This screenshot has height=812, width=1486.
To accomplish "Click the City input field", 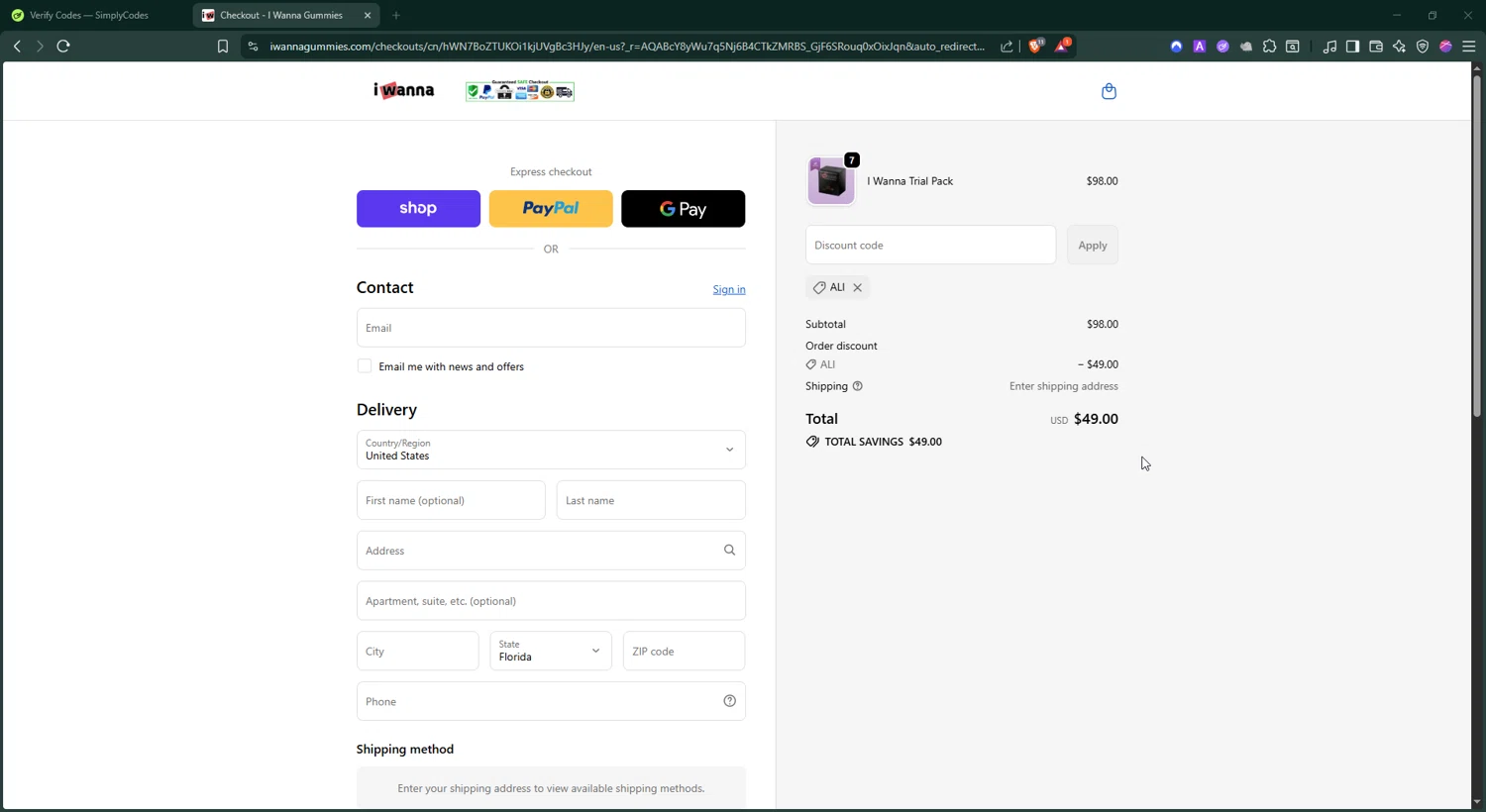I will [418, 651].
